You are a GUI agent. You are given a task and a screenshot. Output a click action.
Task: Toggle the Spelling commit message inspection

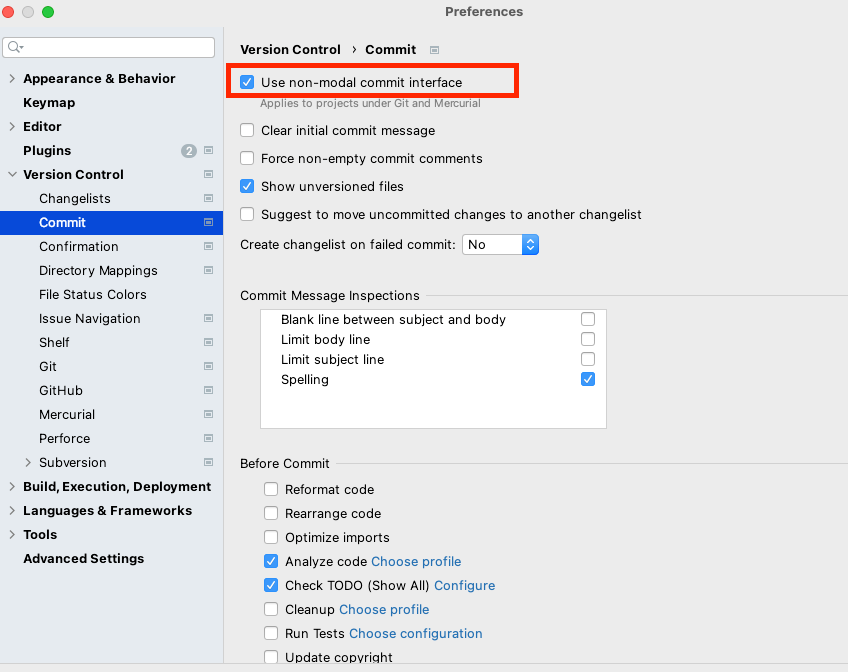click(587, 379)
